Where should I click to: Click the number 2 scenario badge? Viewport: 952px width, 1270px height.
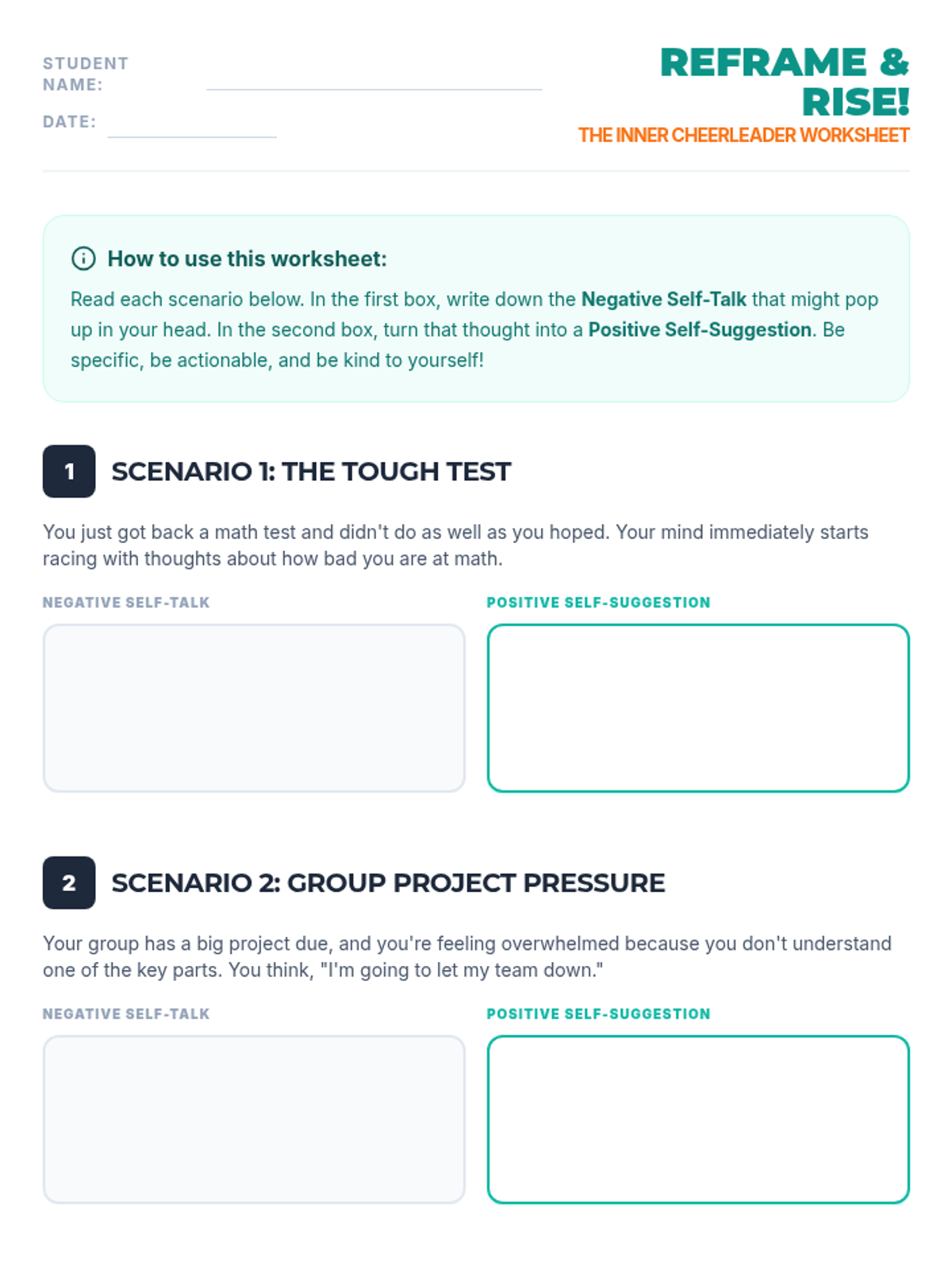(69, 883)
